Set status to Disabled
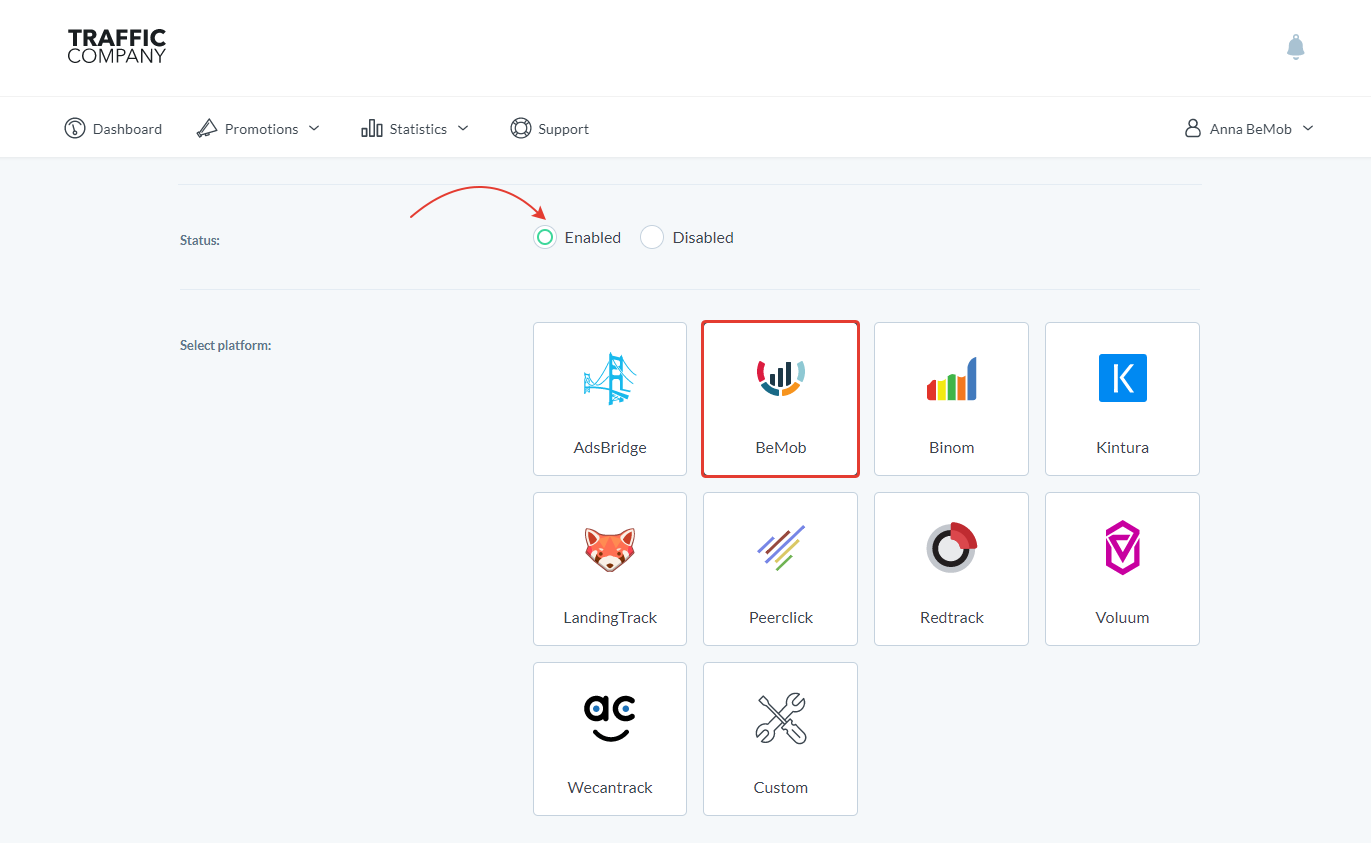The width and height of the screenshot is (1371, 843). pos(652,237)
